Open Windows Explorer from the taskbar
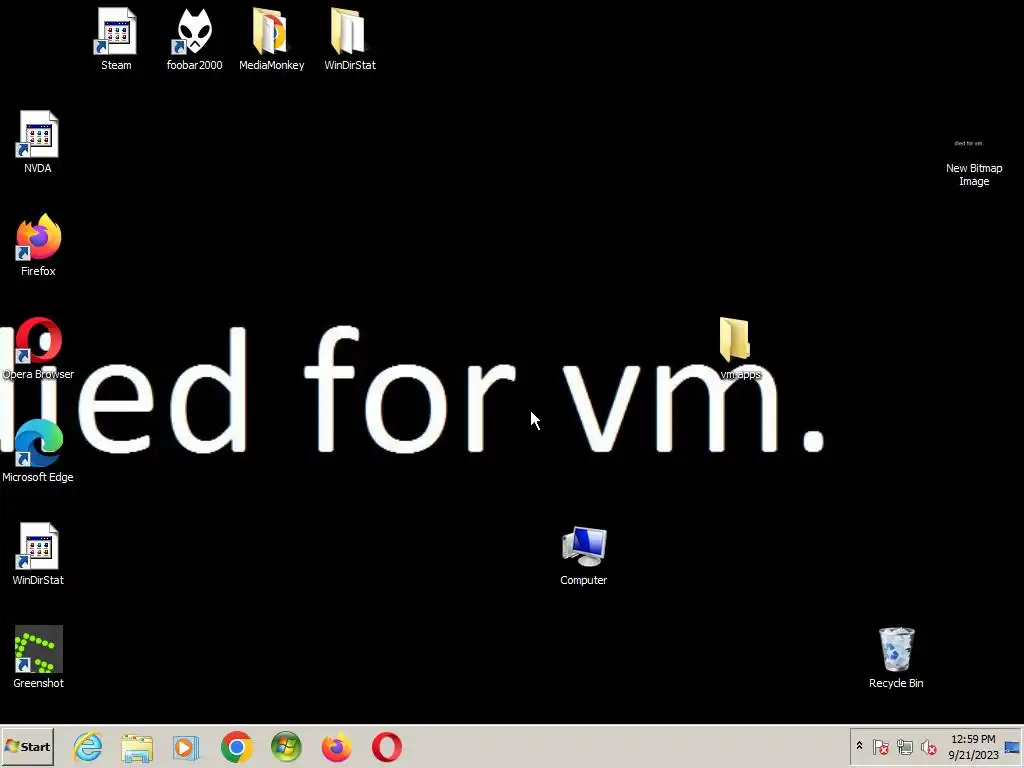The image size is (1024, 768). tap(137, 747)
